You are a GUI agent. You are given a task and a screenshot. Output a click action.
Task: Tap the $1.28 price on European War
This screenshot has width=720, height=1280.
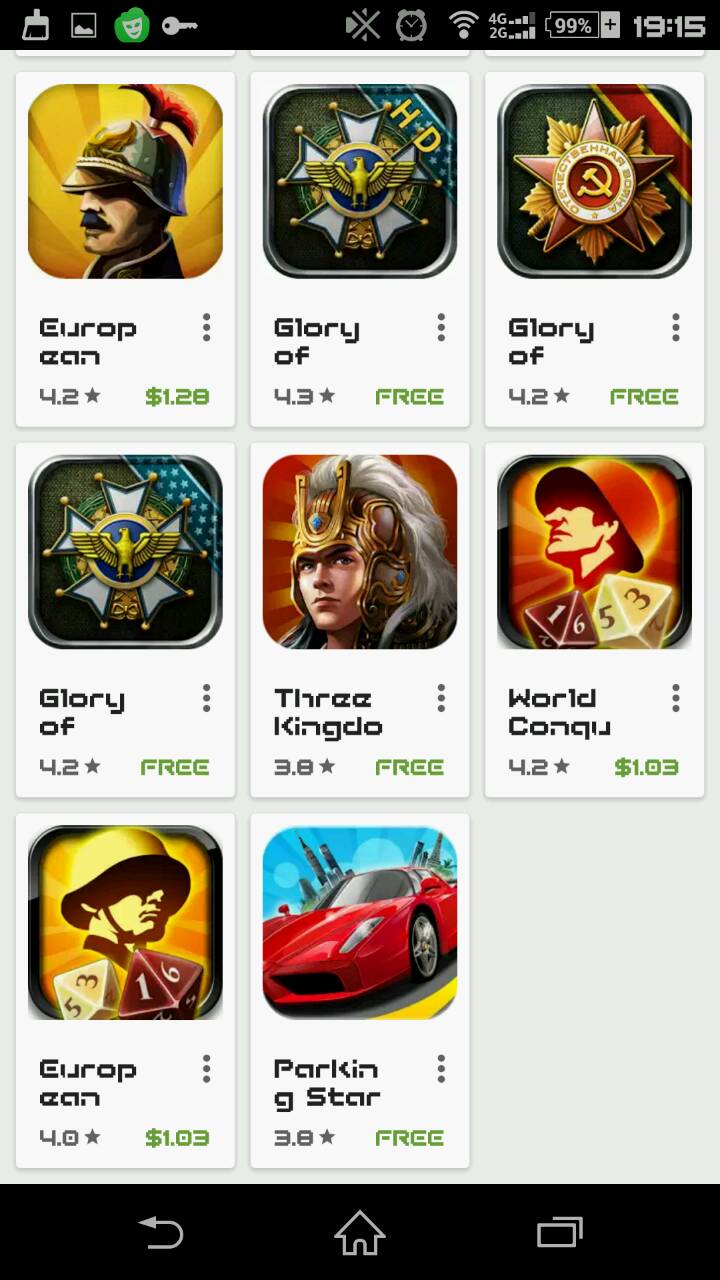pos(177,396)
